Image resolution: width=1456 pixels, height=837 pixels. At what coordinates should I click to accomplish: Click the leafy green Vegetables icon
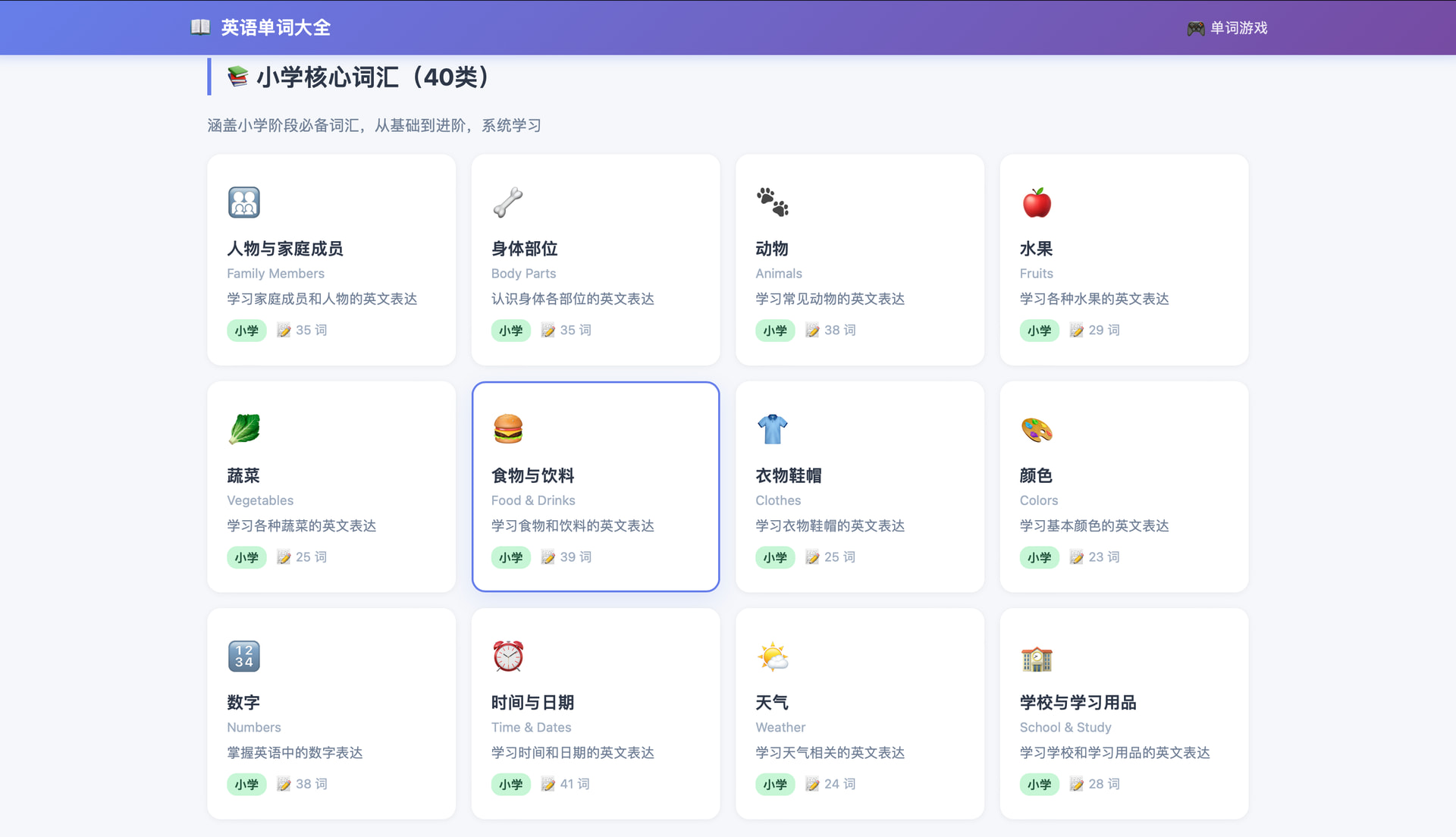pos(244,429)
